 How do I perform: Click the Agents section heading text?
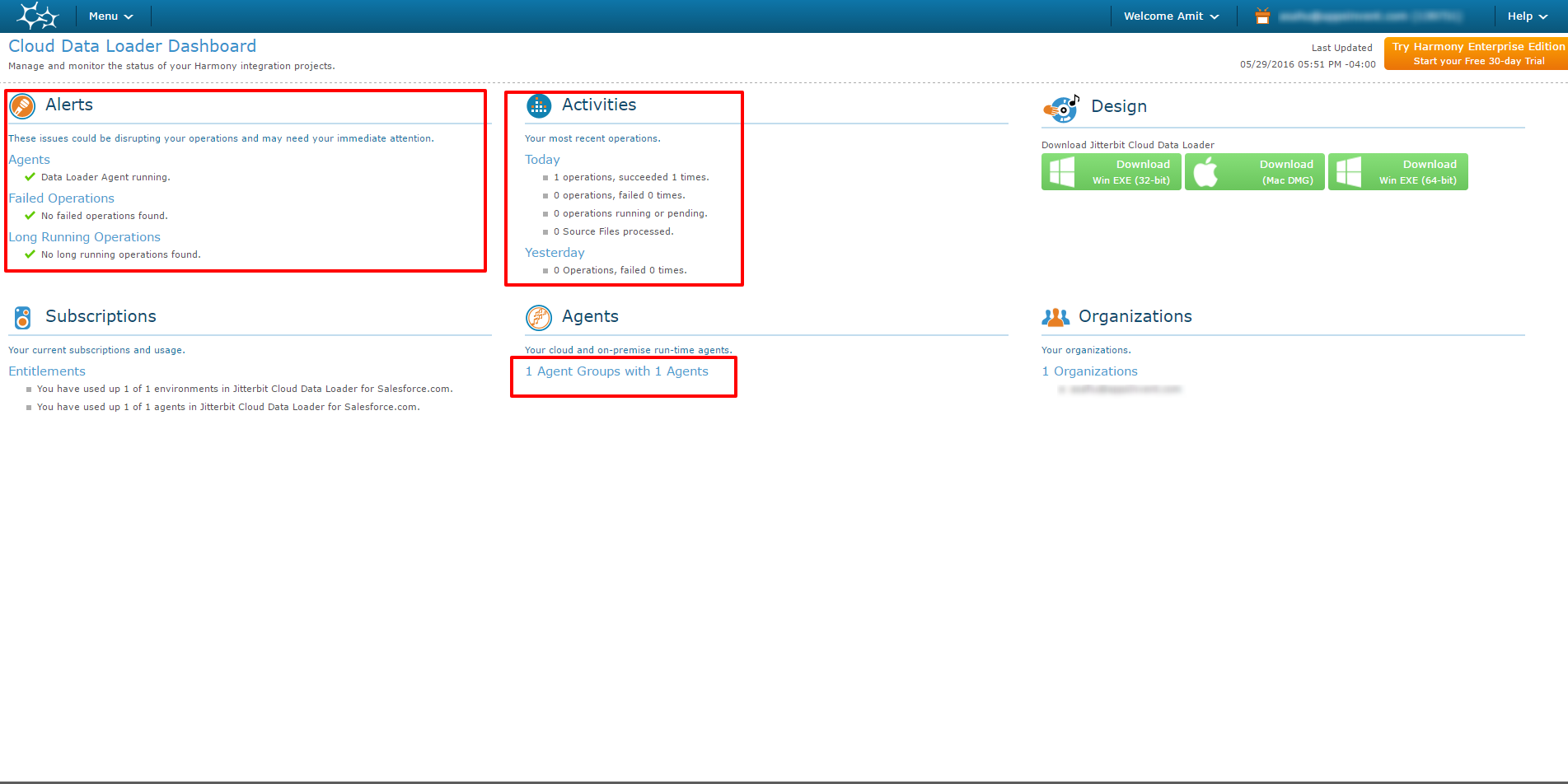pos(590,316)
